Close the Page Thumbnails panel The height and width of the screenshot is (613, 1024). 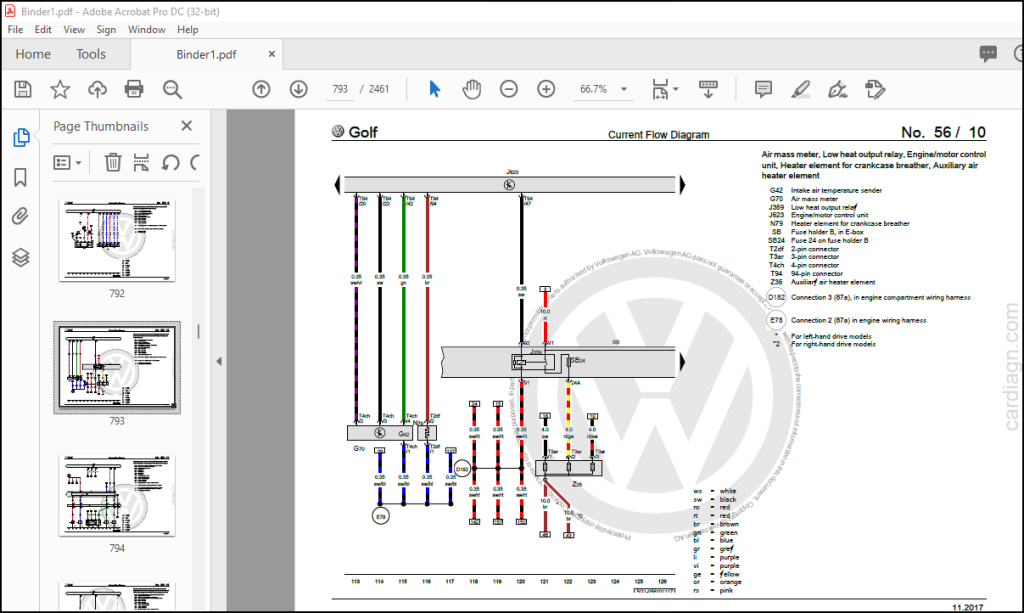coord(187,126)
